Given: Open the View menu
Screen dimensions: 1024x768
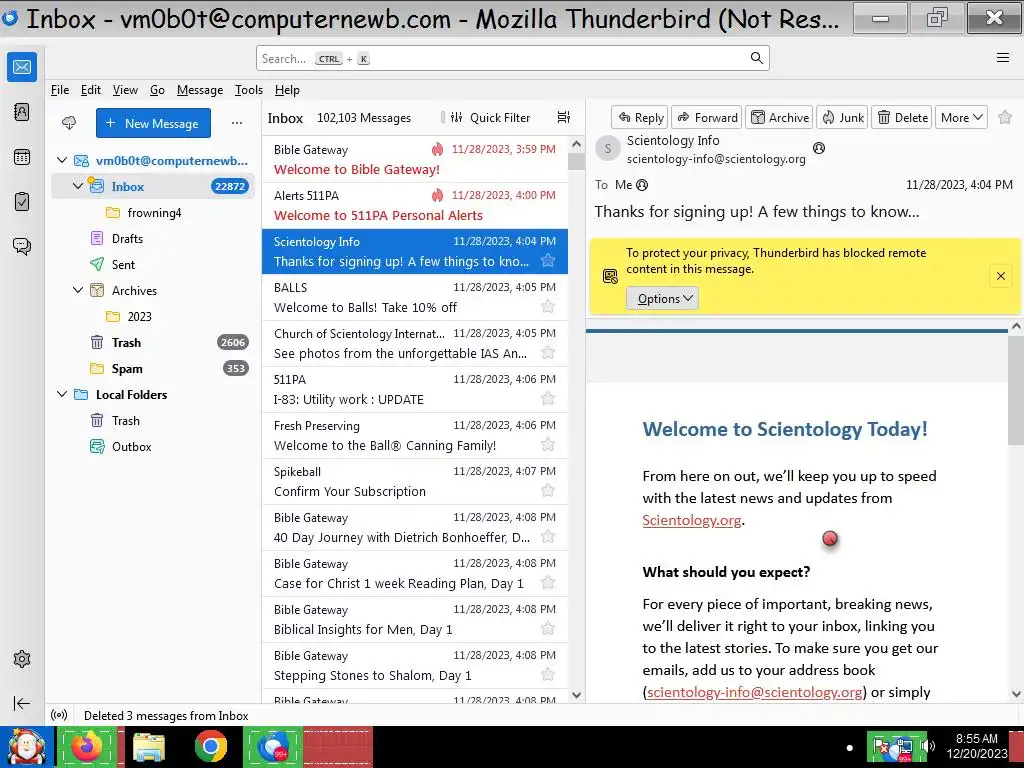Looking at the screenshot, I should 125,90.
